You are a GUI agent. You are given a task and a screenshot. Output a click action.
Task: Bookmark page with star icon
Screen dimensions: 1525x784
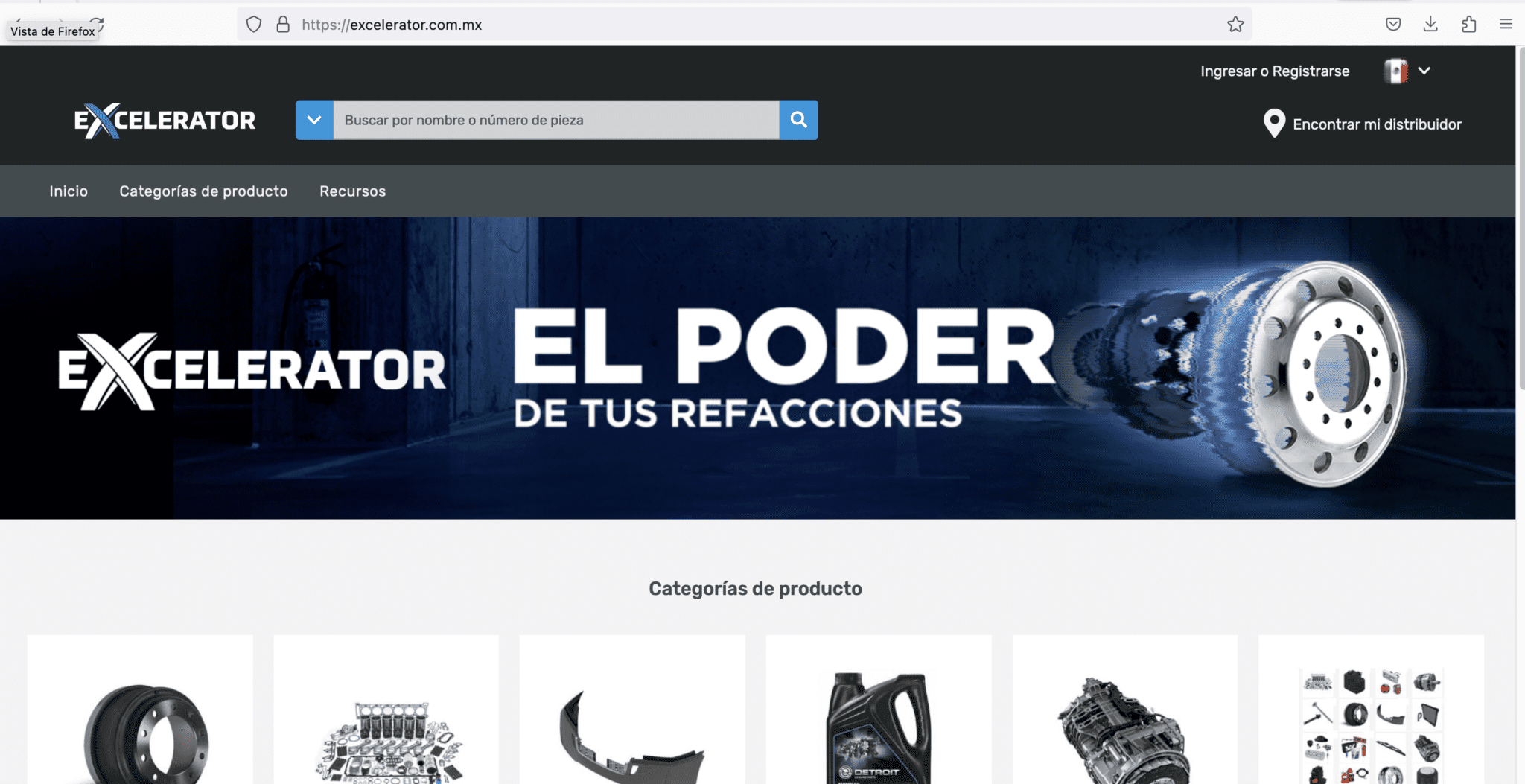tap(1235, 25)
